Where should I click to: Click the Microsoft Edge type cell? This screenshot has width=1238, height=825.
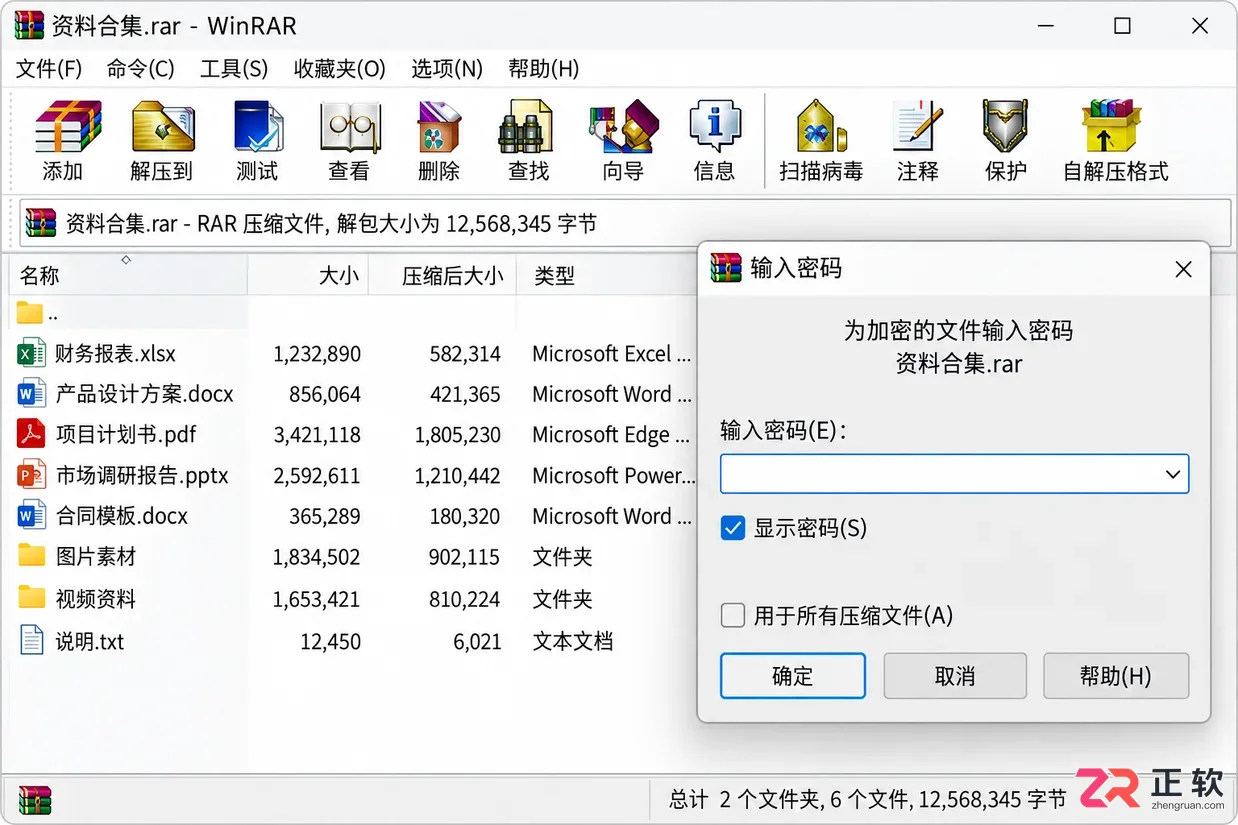611,434
